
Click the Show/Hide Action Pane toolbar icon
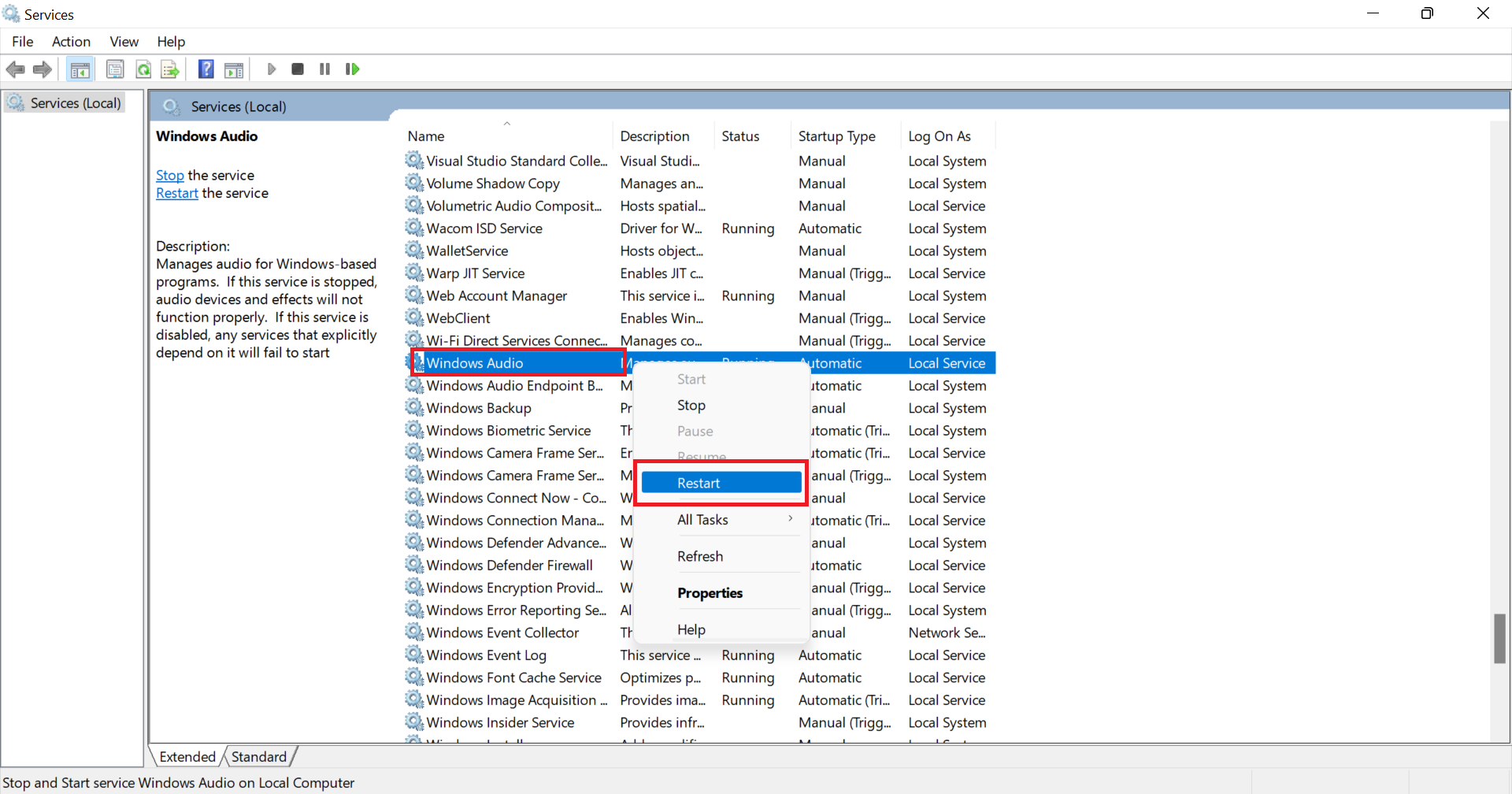tap(234, 70)
